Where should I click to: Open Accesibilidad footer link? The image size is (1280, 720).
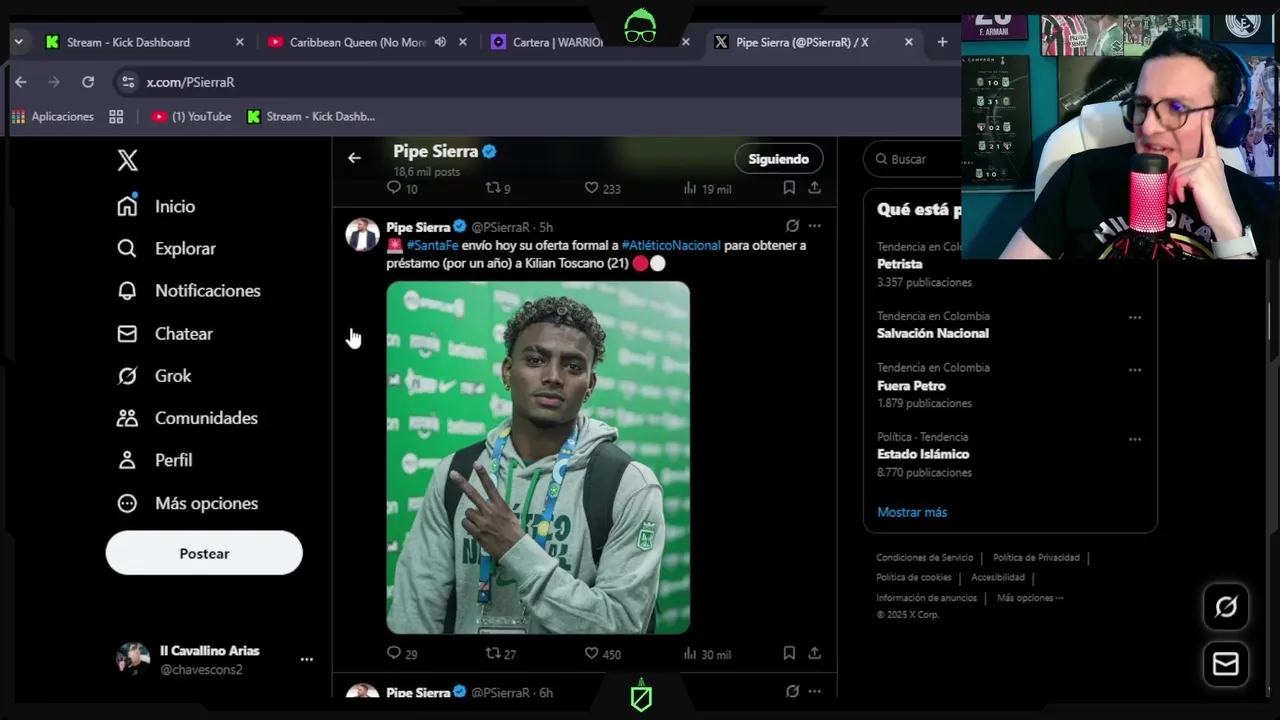click(x=998, y=577)
